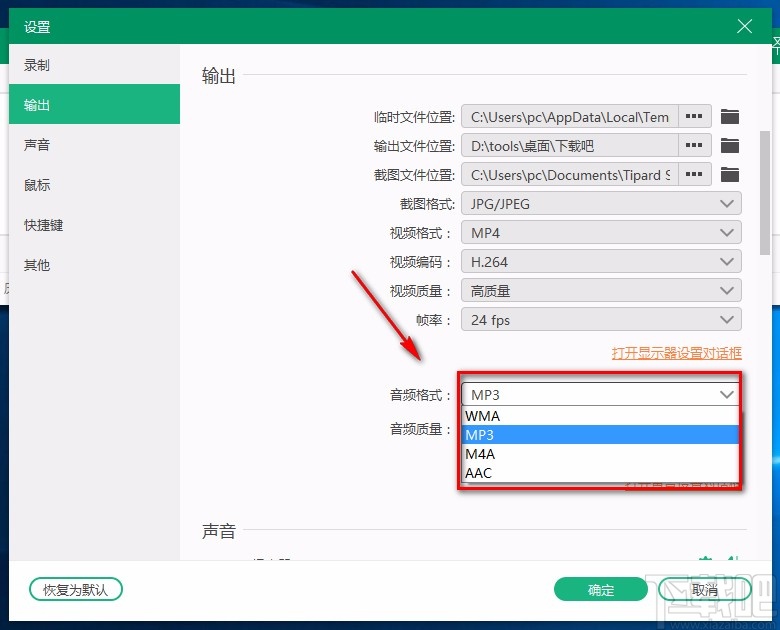Open the frame rate 24 fps dropdown
Image resolution: width=780 pixels, height=630 pixels.
click(601, 319)
